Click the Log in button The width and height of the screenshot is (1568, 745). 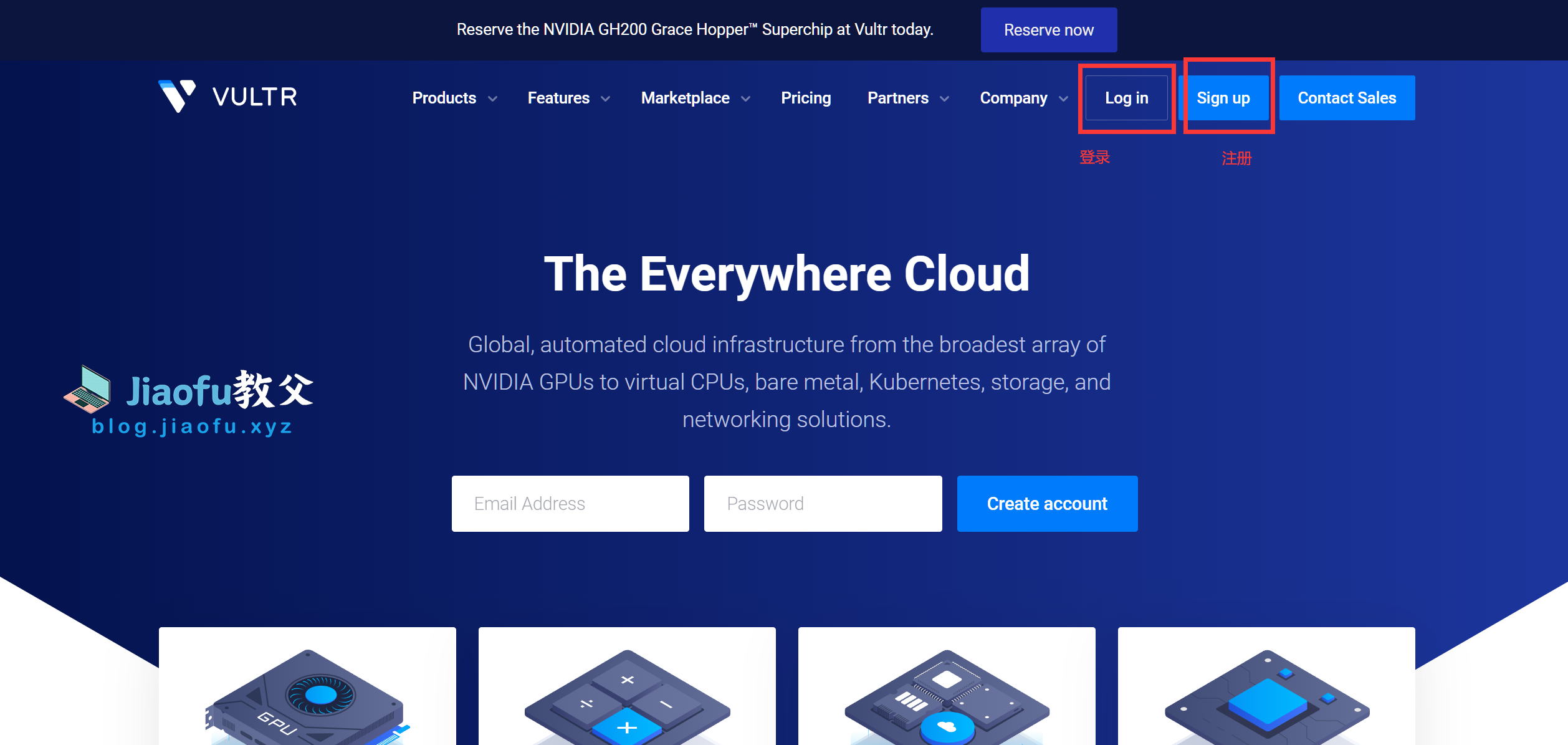[x=1127, y=98]
